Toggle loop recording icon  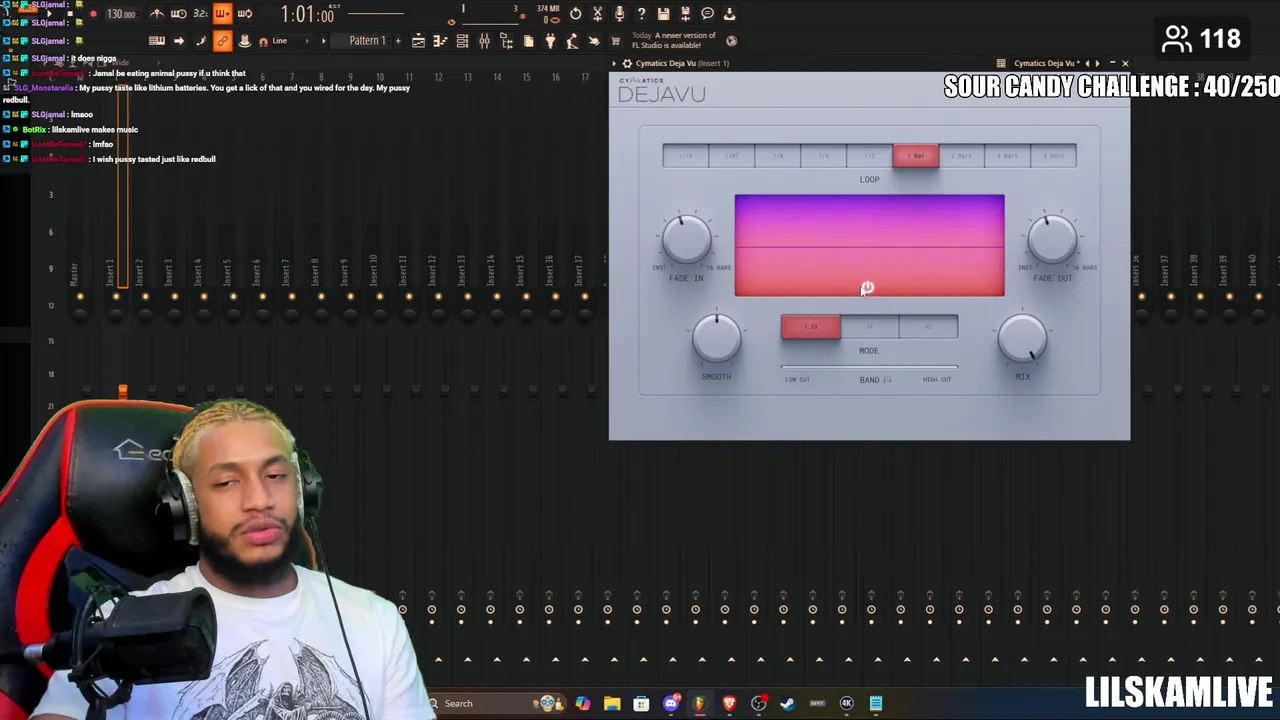[x=245, y=14]
